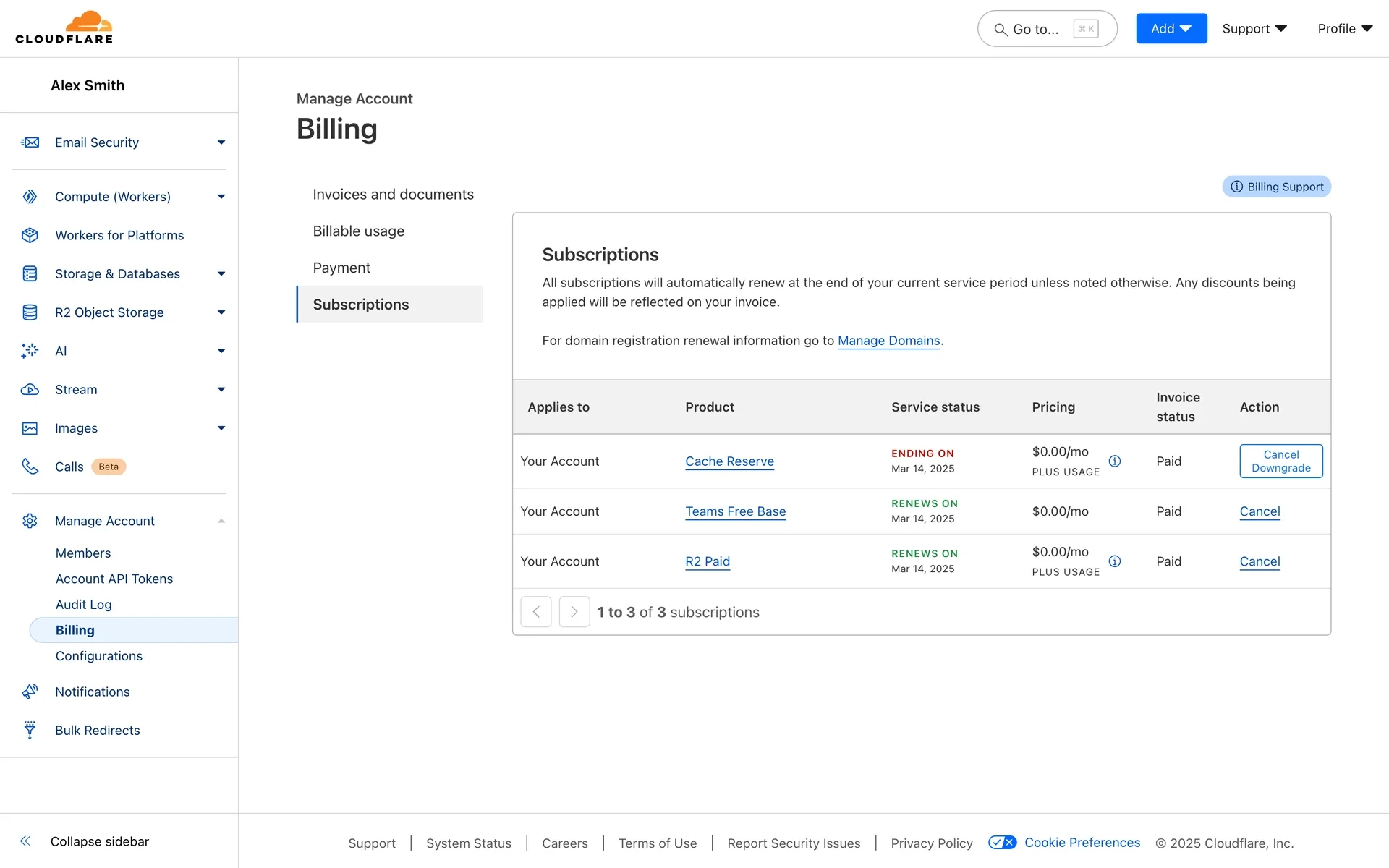Open Workers for Platforms page
Screen dimensions: 1389x868
[119, 235]
